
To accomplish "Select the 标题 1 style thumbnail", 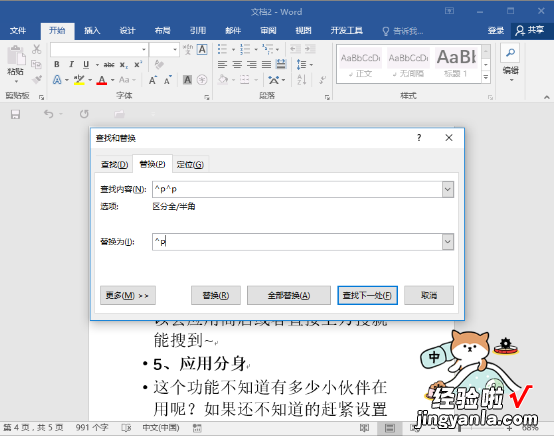I will (x=456, y=64).
